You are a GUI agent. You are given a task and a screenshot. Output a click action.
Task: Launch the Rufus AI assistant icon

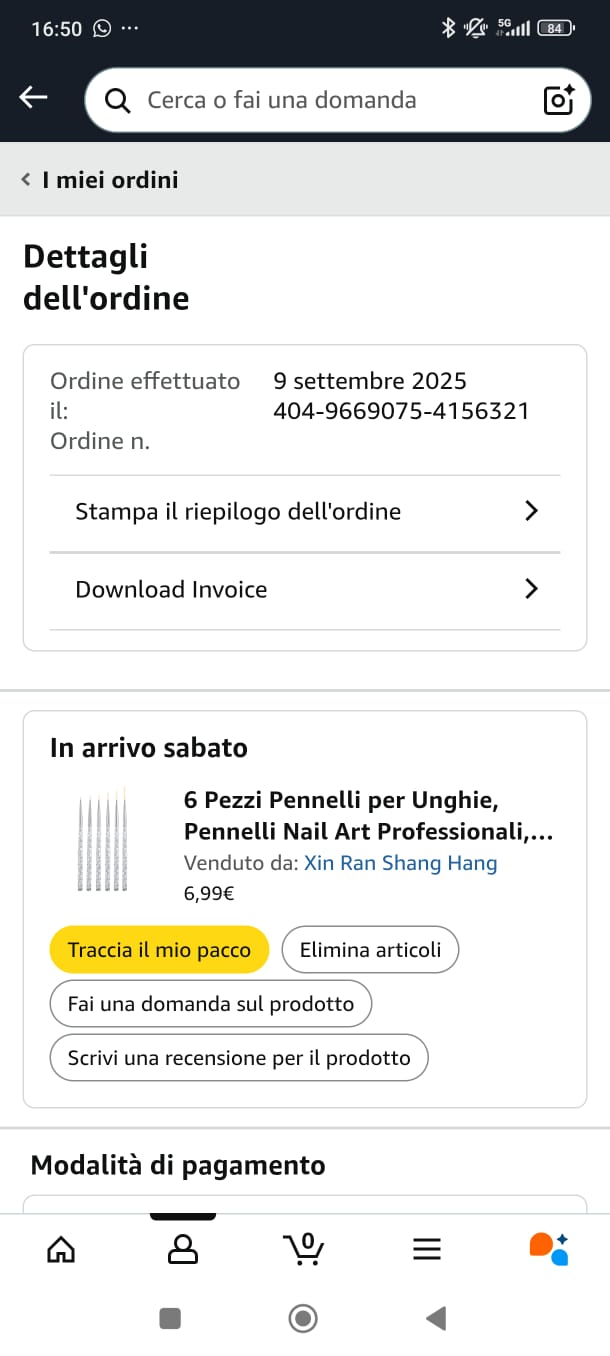click(x=548, y=1248)
